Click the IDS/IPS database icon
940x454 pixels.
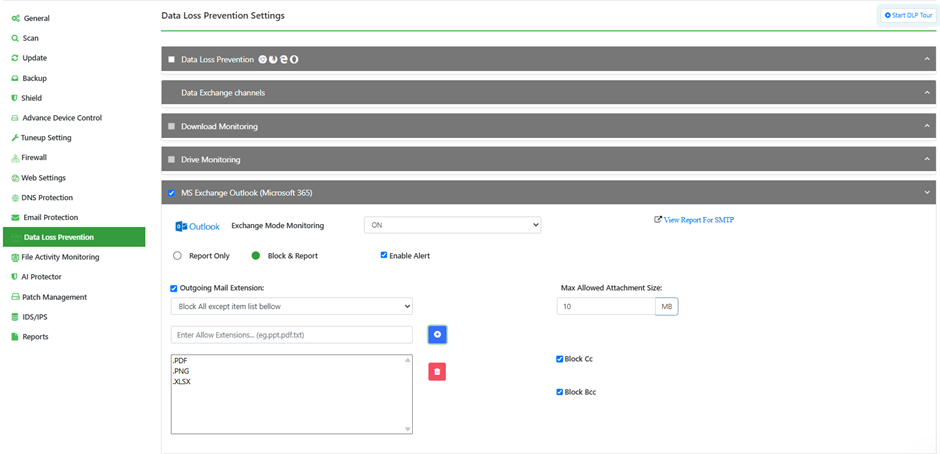[x=15, y=317]
